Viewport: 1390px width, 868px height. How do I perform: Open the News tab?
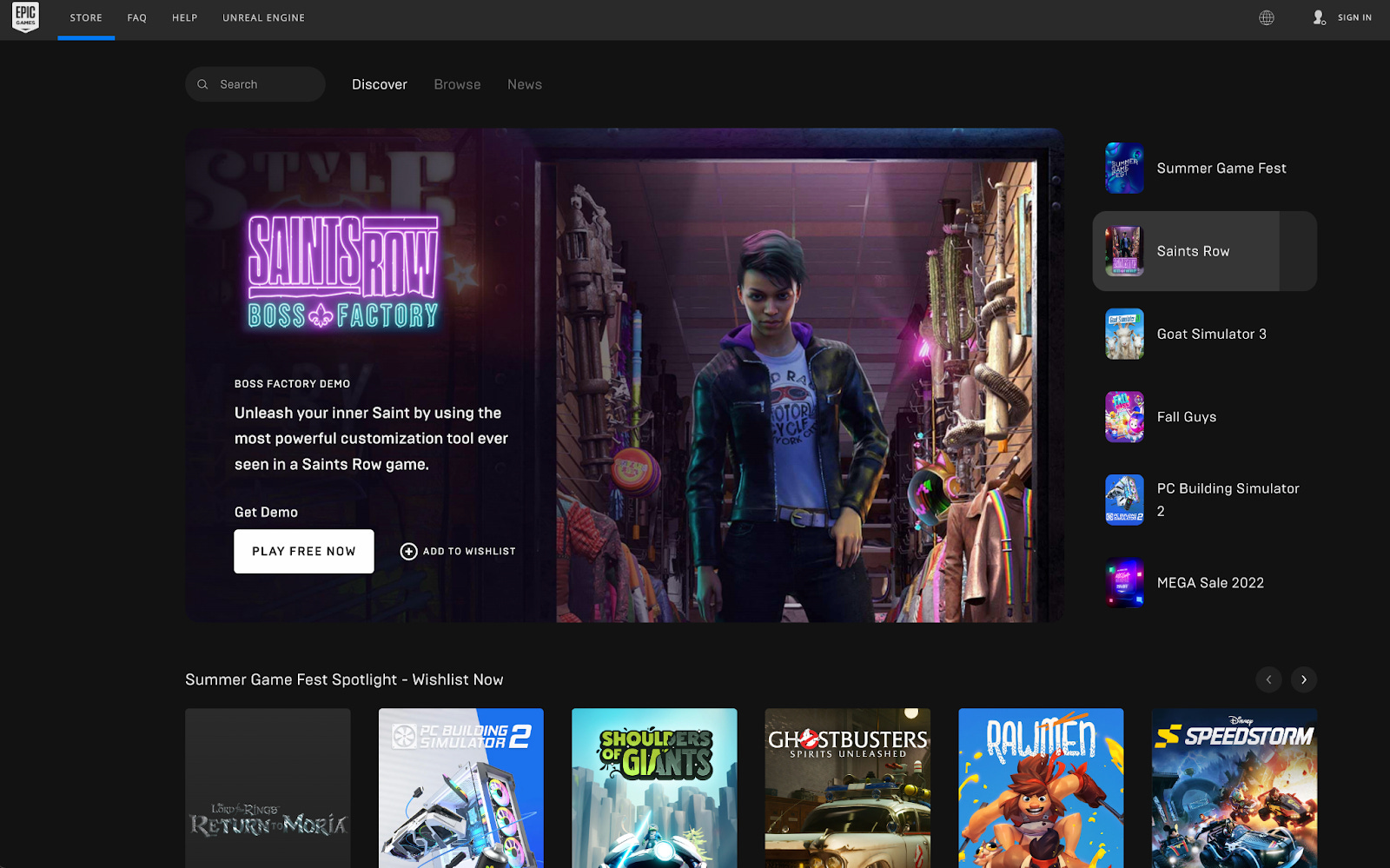coord(524,84)
